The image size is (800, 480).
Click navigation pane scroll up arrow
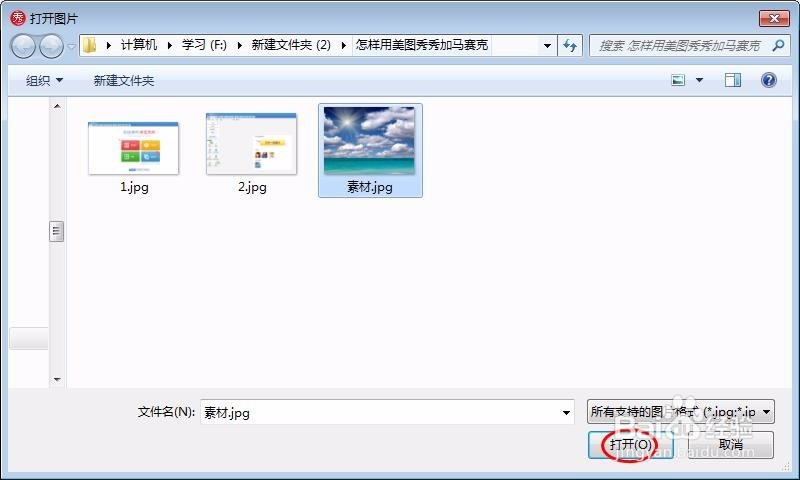point(57,106)
